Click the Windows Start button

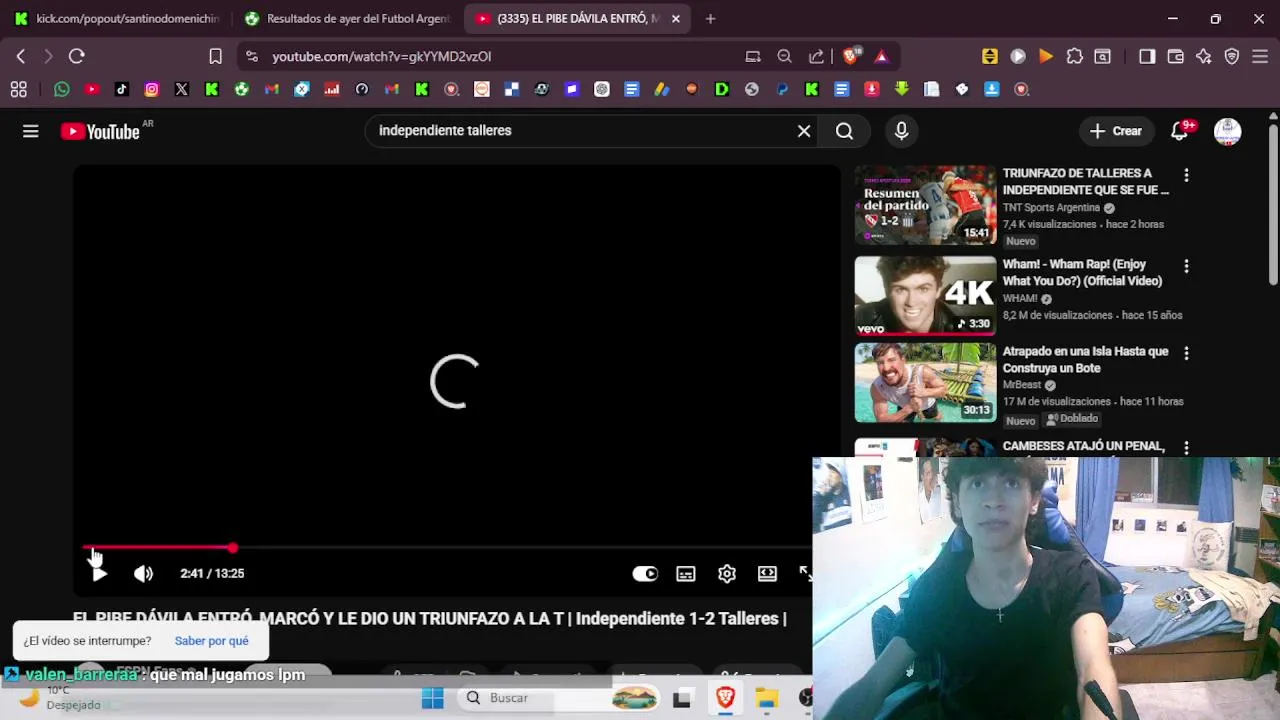pyautogui.click(x=433, y=698)
